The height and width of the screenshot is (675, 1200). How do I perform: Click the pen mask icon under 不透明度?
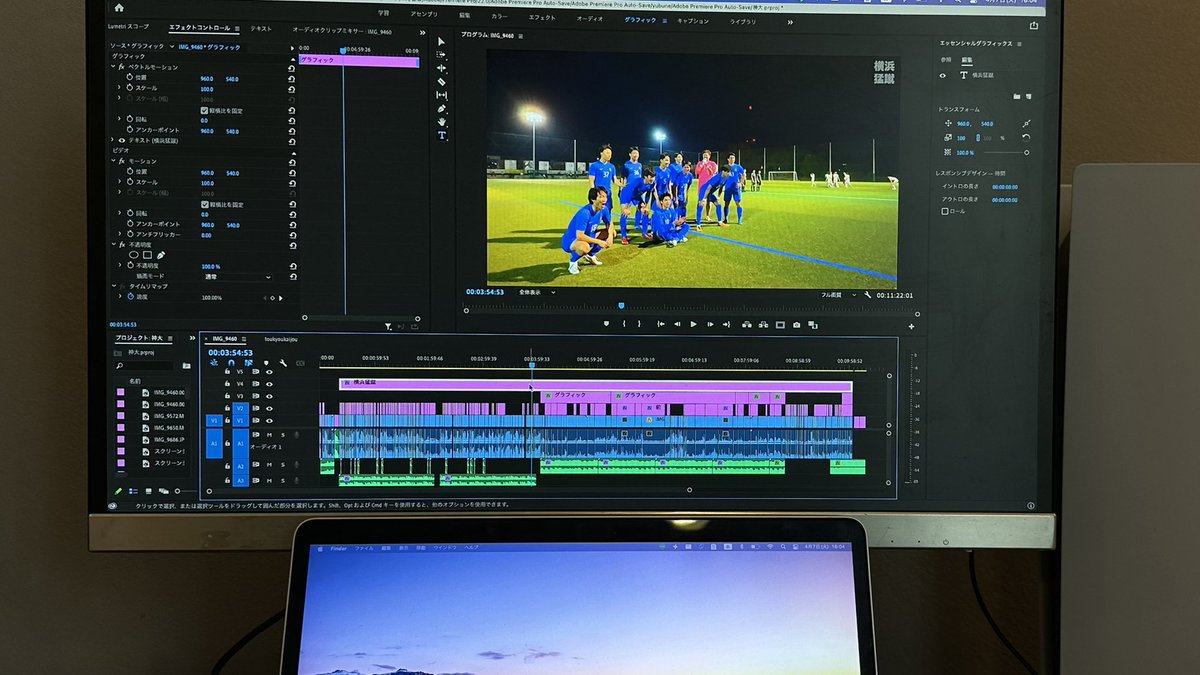coord(160,255)
